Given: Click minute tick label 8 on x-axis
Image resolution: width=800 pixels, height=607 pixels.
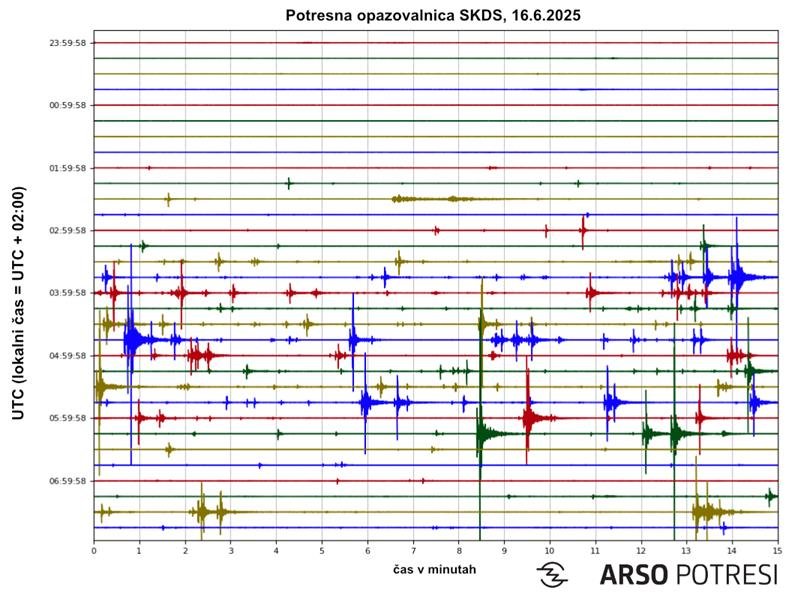Looking at the screenshot, I should 459,551.
